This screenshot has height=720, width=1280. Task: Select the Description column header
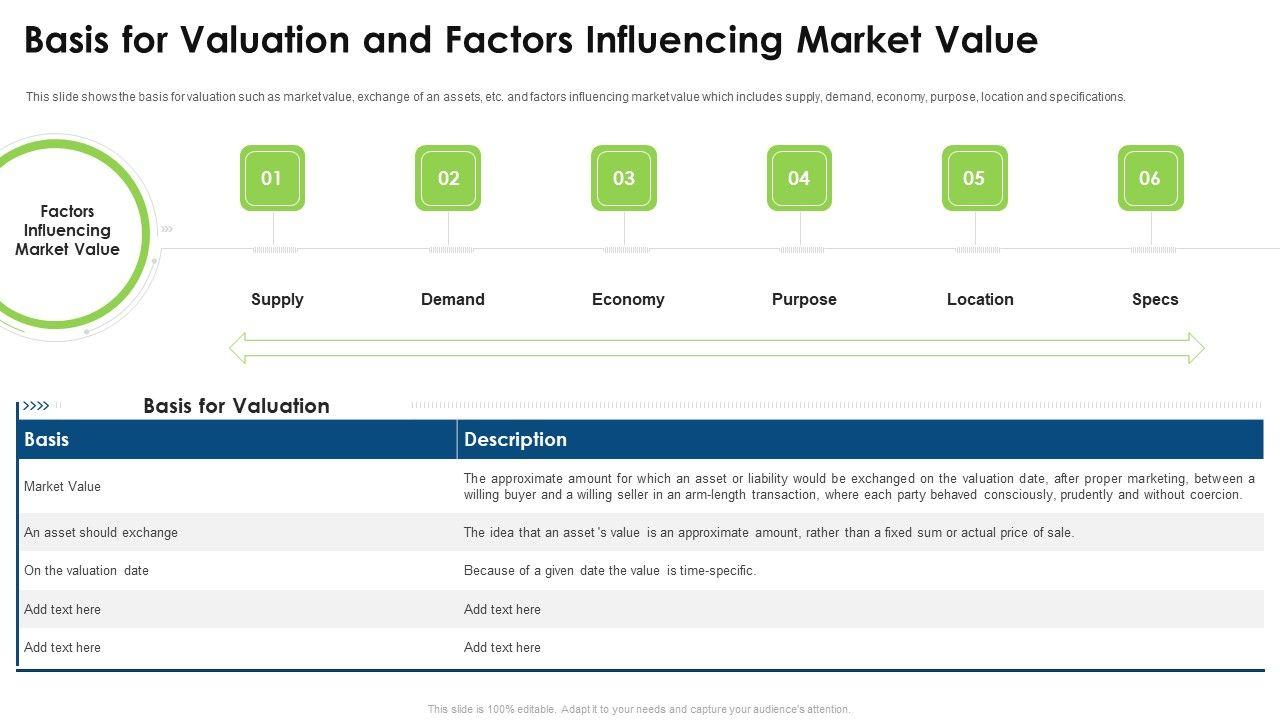515,439
